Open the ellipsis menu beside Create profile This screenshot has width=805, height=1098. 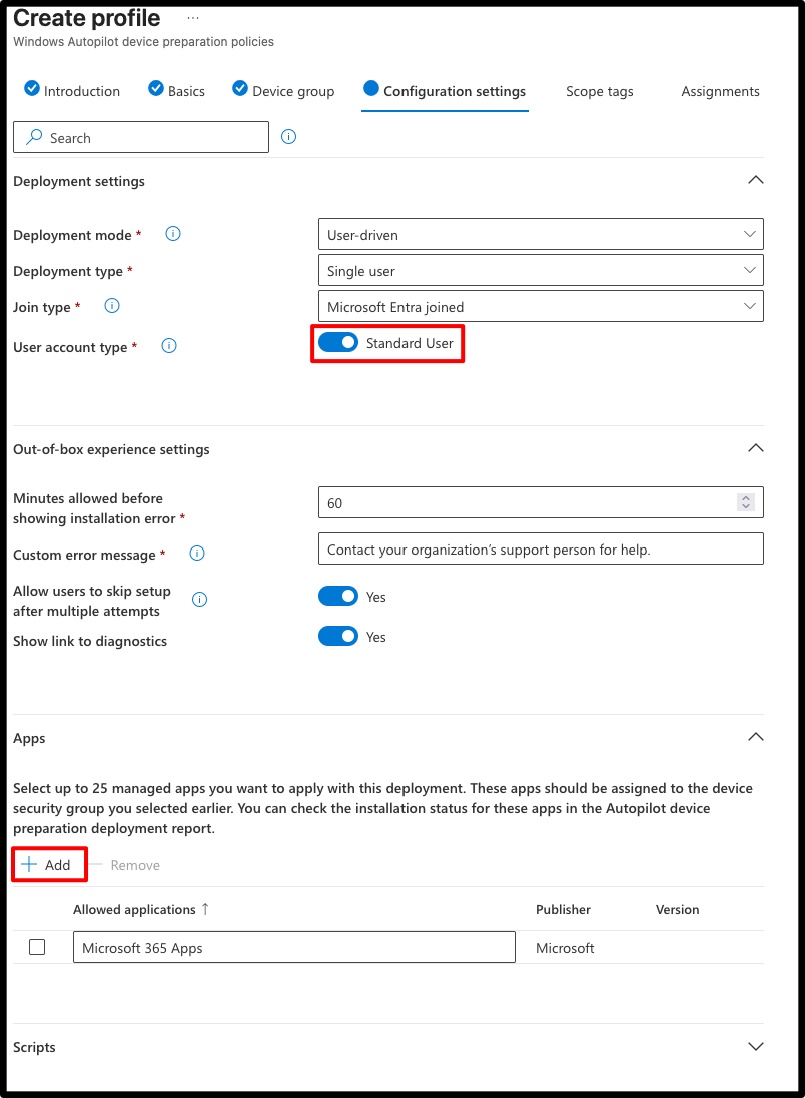pos(192,18)
